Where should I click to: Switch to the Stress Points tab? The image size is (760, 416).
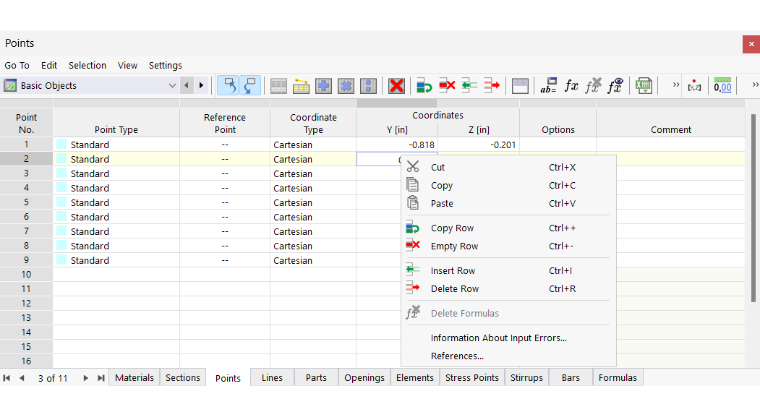point(472,378)
